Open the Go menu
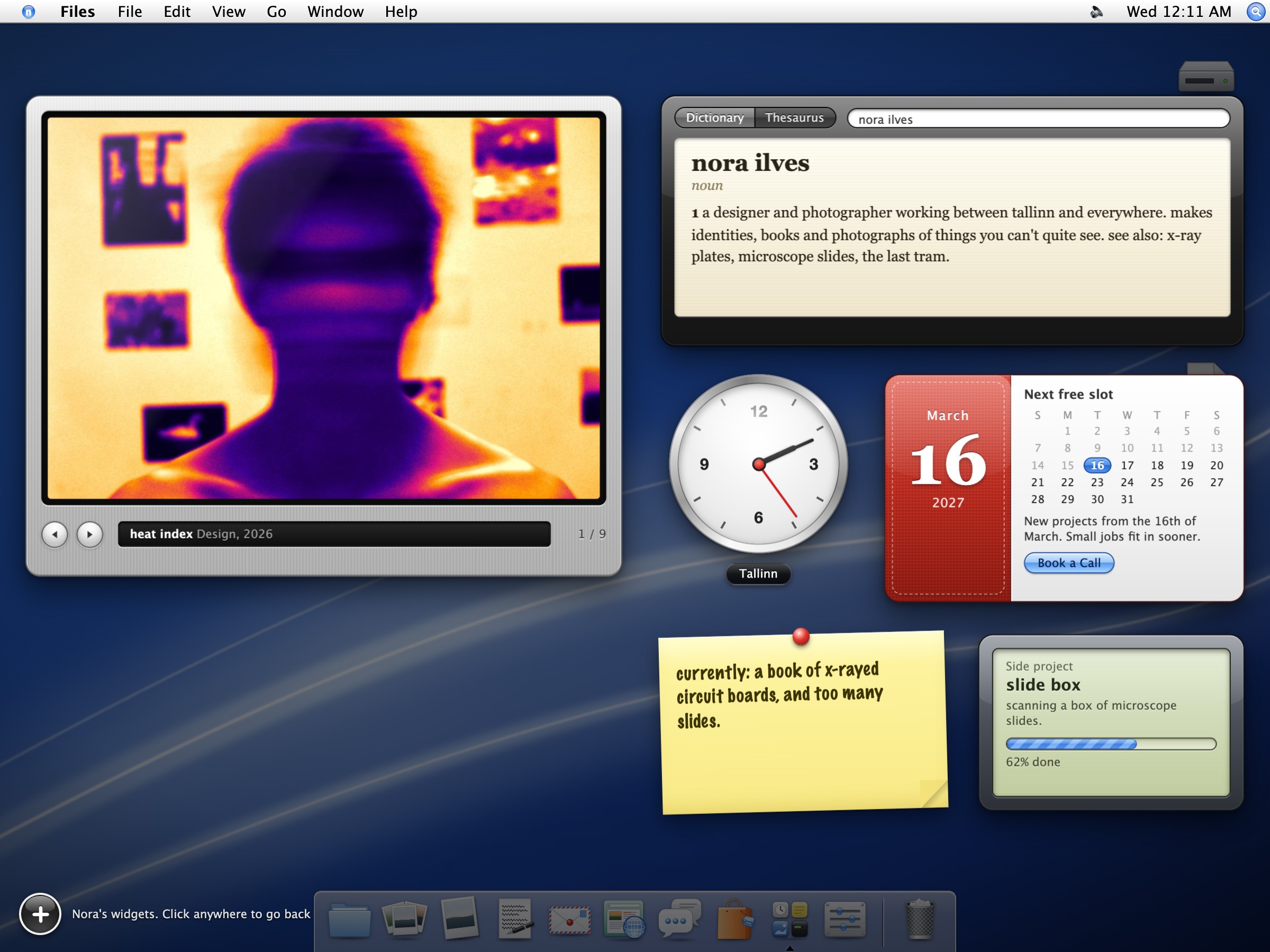This screenshot has width=1270, height=952. [276, 12]
